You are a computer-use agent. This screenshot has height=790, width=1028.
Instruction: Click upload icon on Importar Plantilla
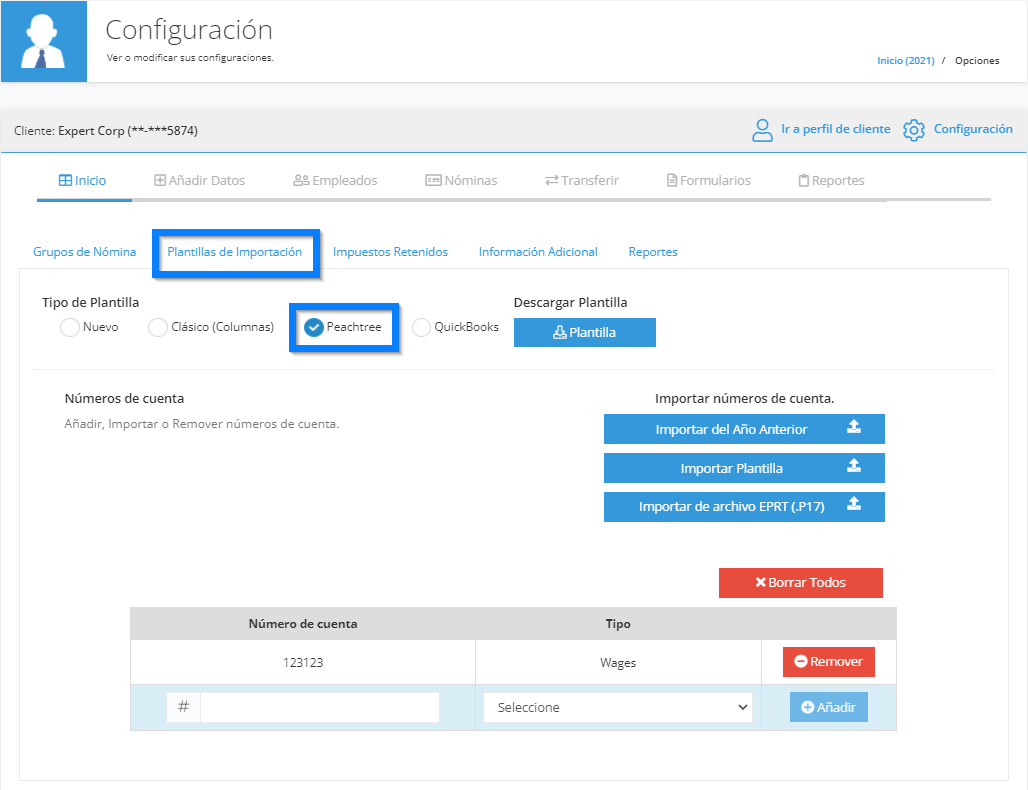point(854,466)
